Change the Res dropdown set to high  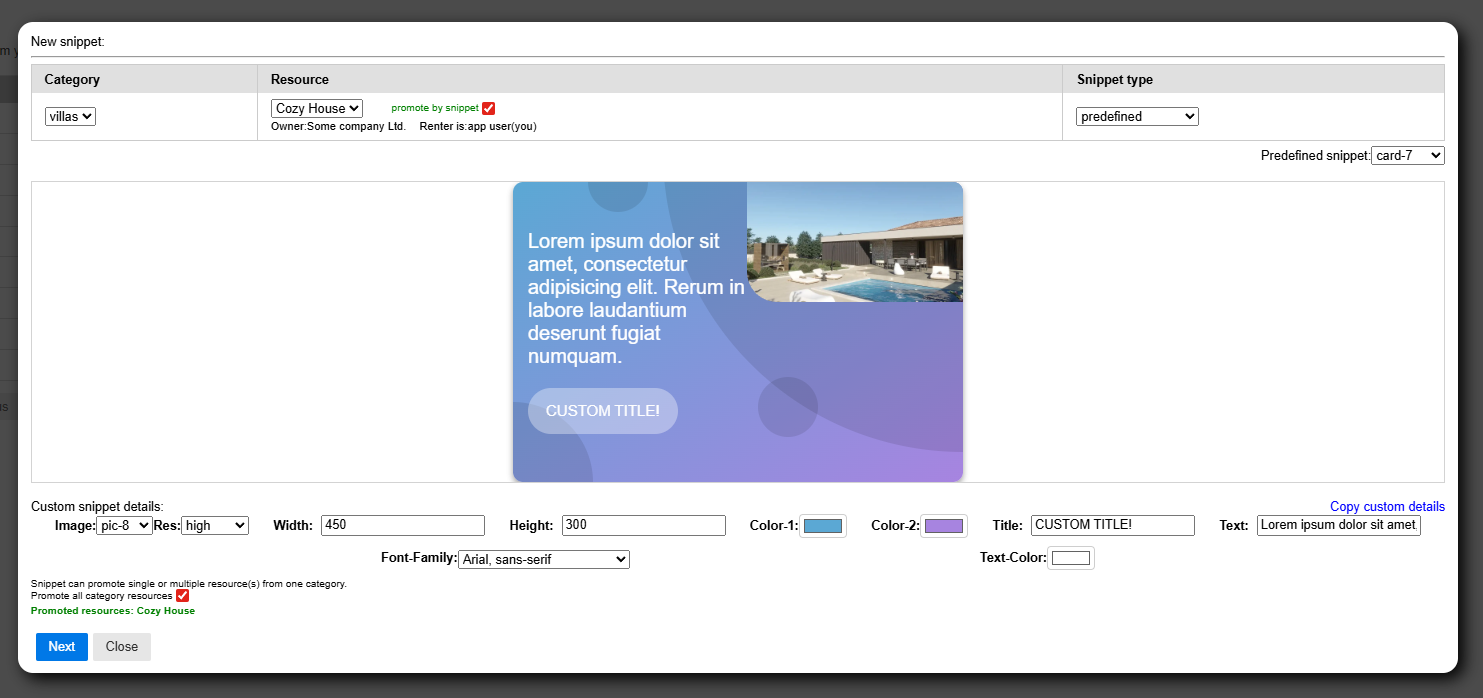[214, 526]
